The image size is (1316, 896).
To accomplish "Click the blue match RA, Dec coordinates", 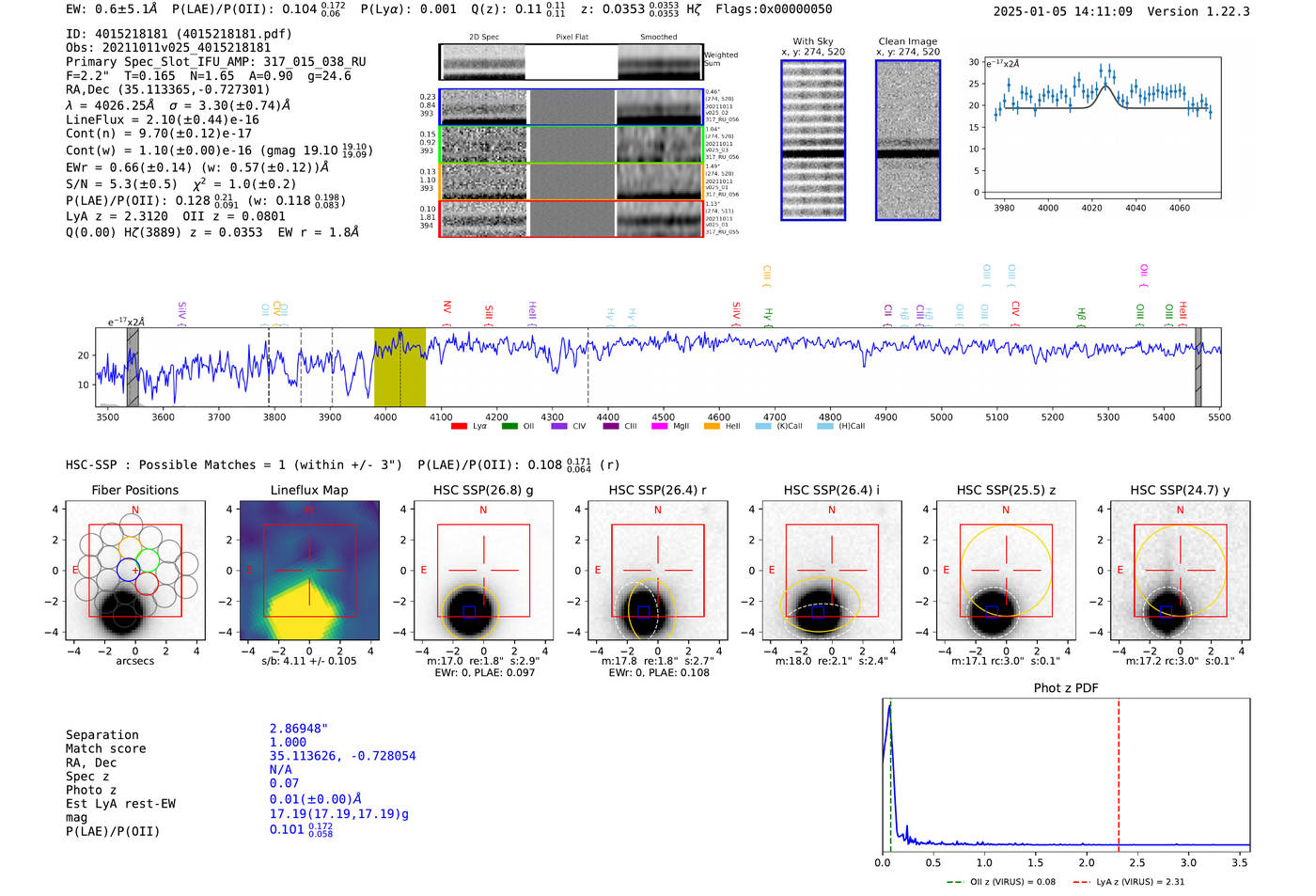I will pyautogui.click(x=342, y=756).
